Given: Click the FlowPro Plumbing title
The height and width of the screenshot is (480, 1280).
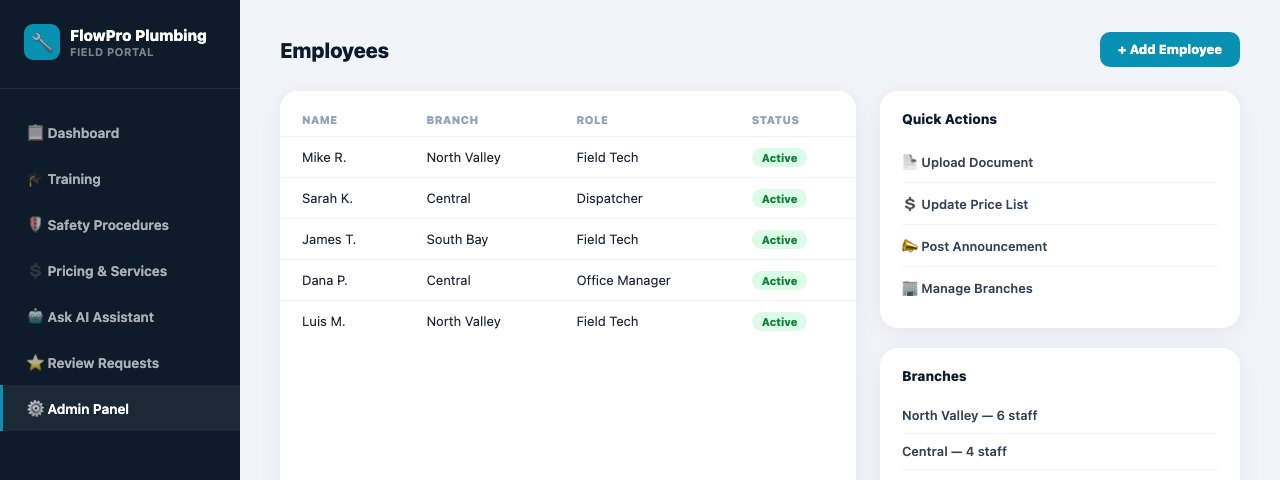Looking at the screenshot, I should tap(138, 36).
